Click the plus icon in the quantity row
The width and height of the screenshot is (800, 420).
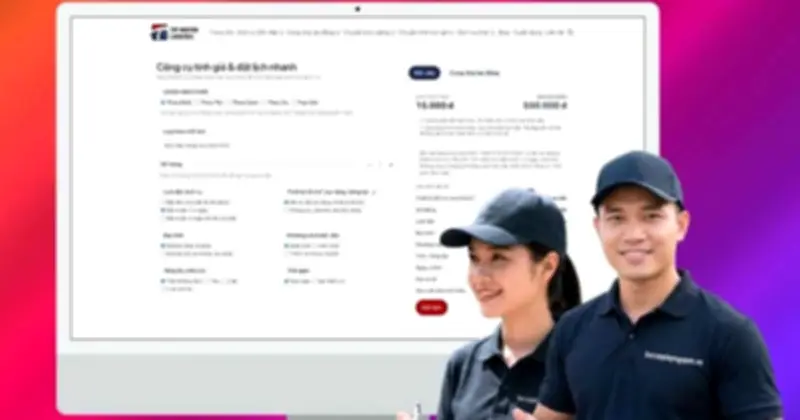tap(391, 164)
